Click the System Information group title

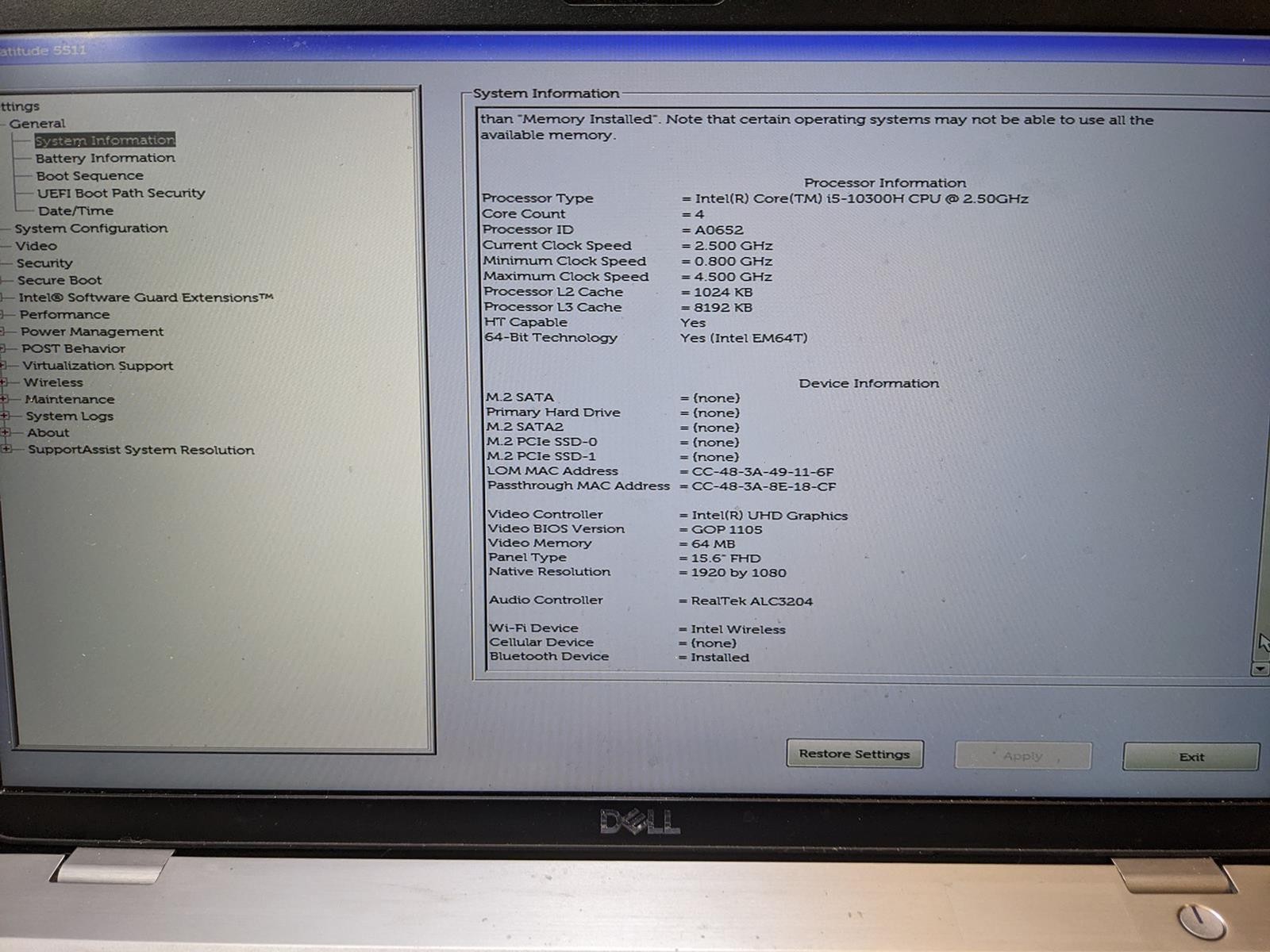coord(546,94)
